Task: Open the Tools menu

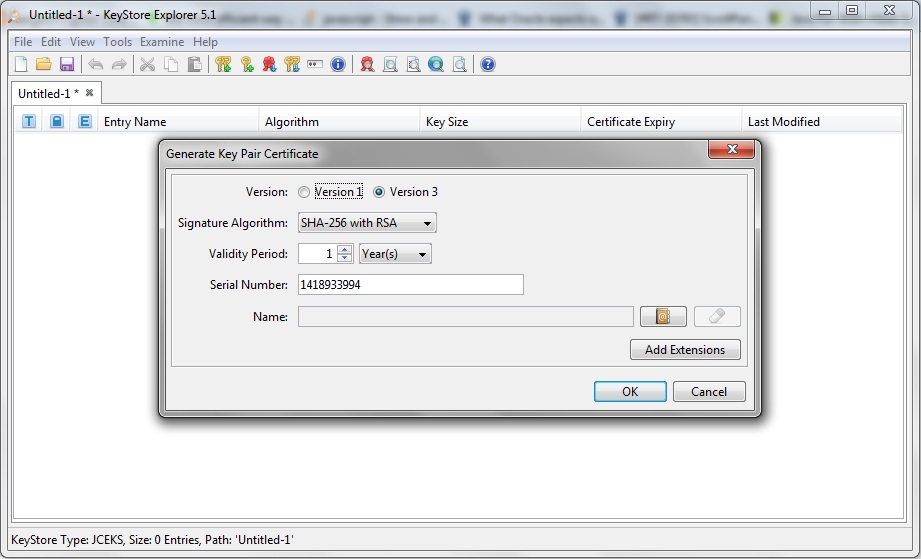Action: 117,42
